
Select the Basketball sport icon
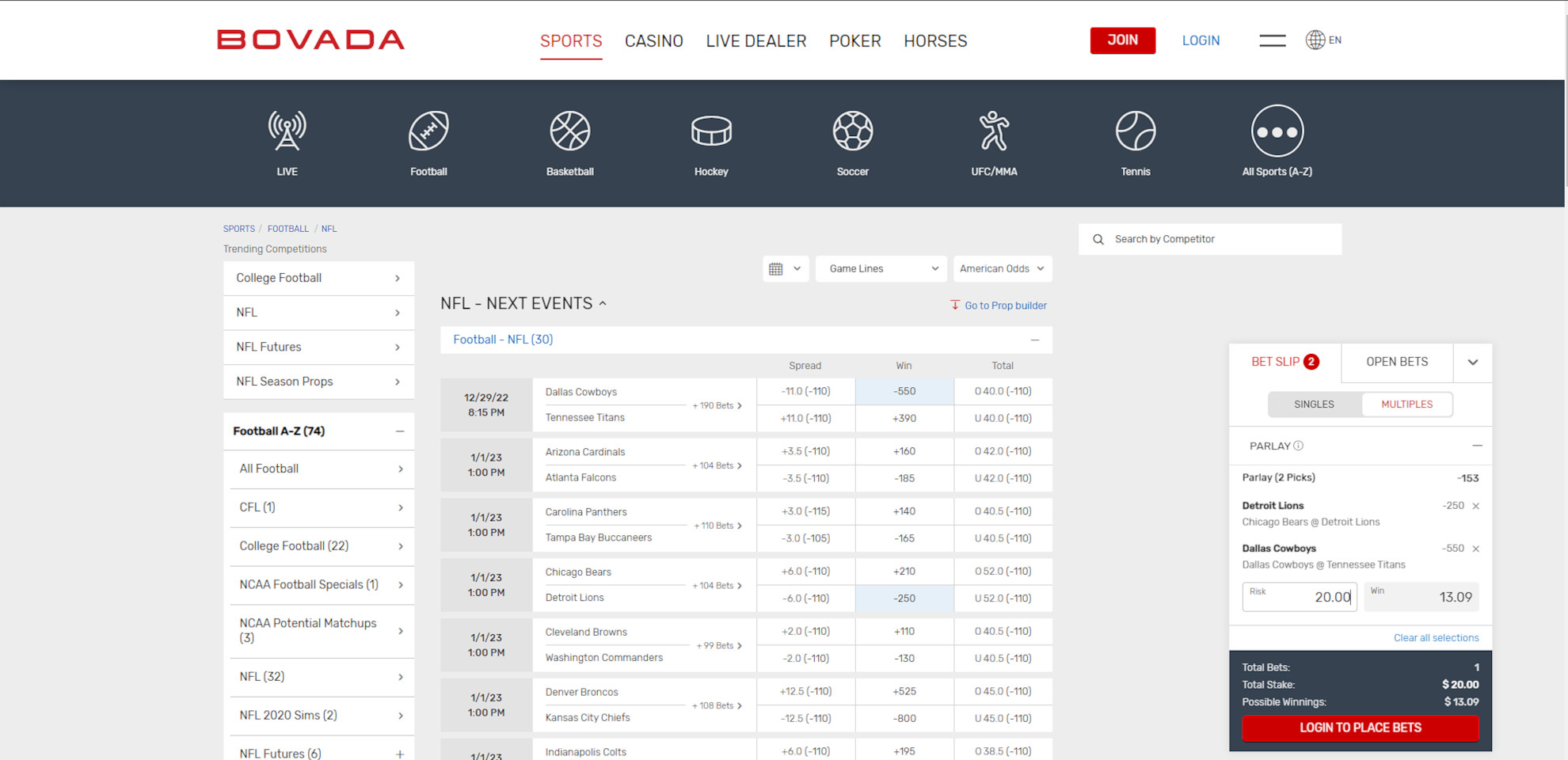tap(570, 131)
